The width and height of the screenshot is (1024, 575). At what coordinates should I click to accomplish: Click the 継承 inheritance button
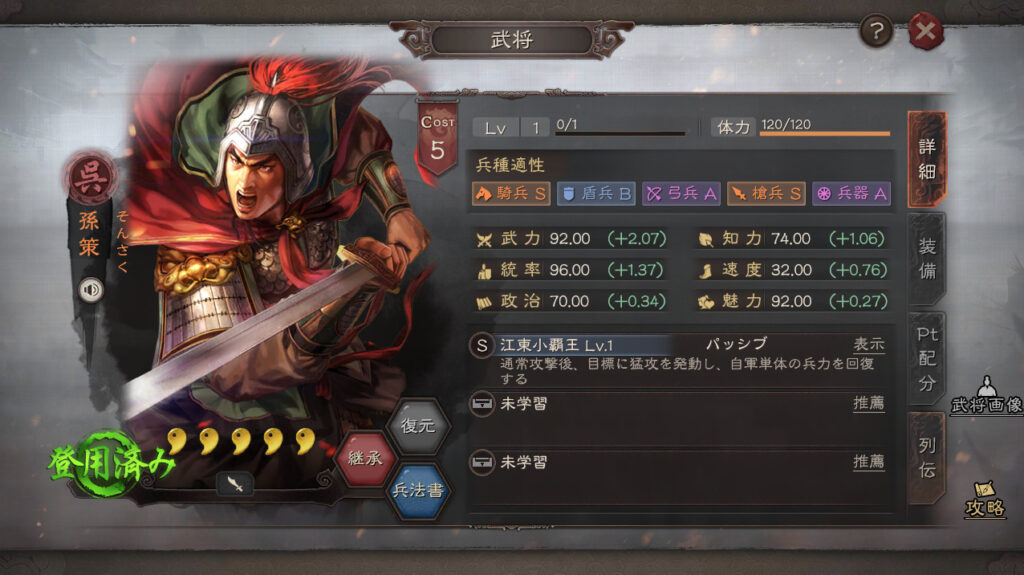click(x=365, y=458)
